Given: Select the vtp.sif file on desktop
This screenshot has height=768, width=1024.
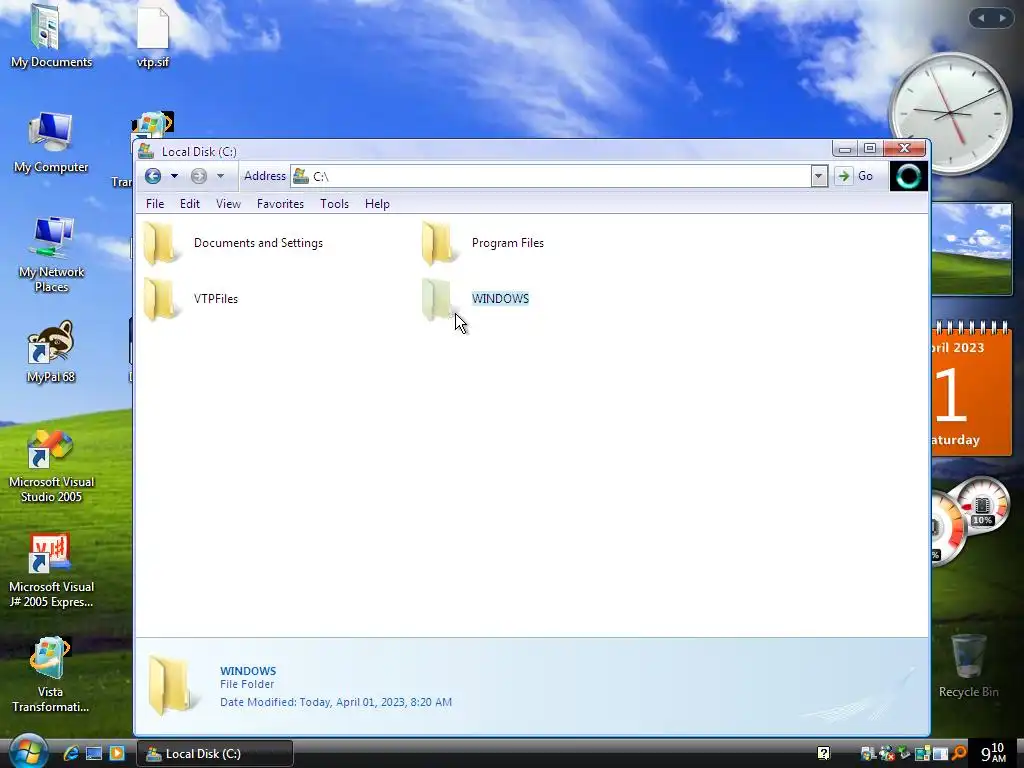Looking at the screenshot, I should coord(153,38).
